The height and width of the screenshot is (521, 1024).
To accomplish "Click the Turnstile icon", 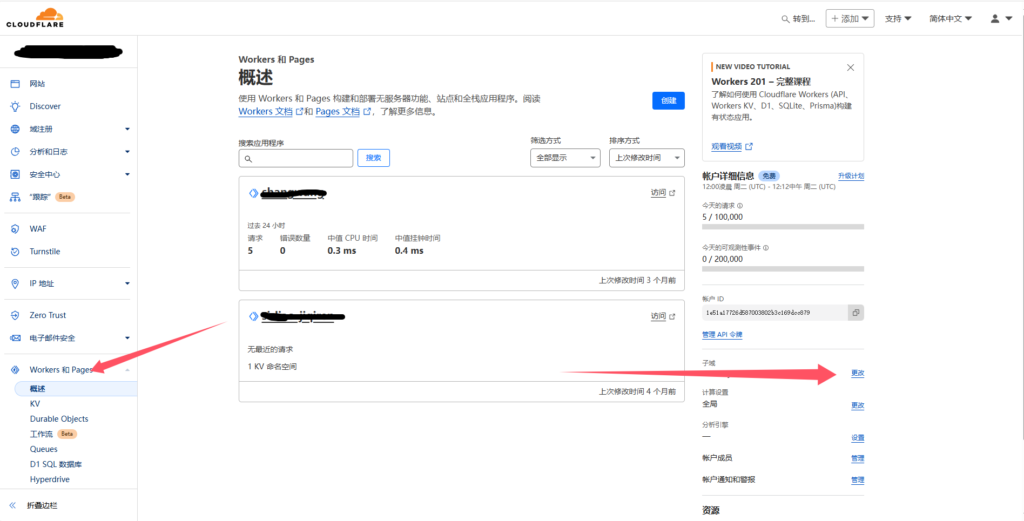I will point(15,251).
